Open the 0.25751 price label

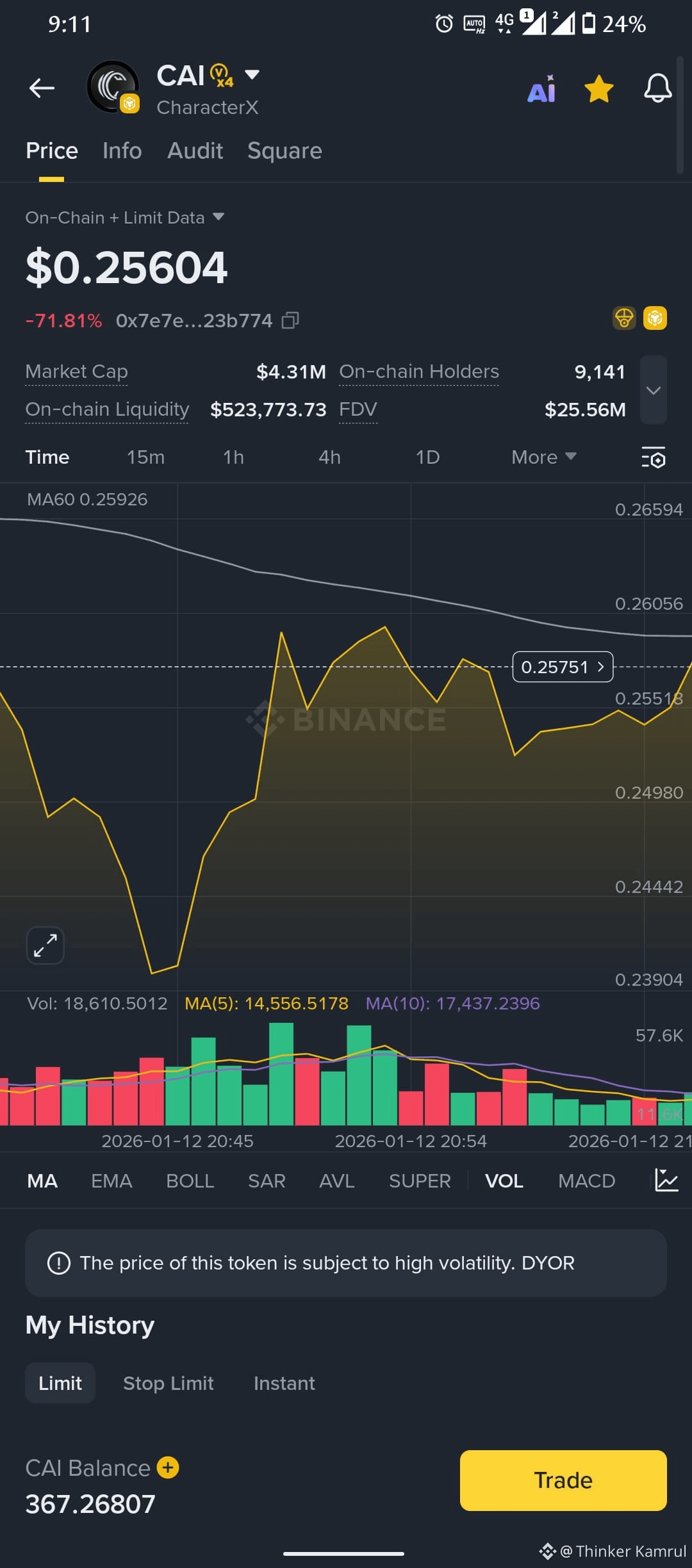pyautogui.click(x=563, y=667)
